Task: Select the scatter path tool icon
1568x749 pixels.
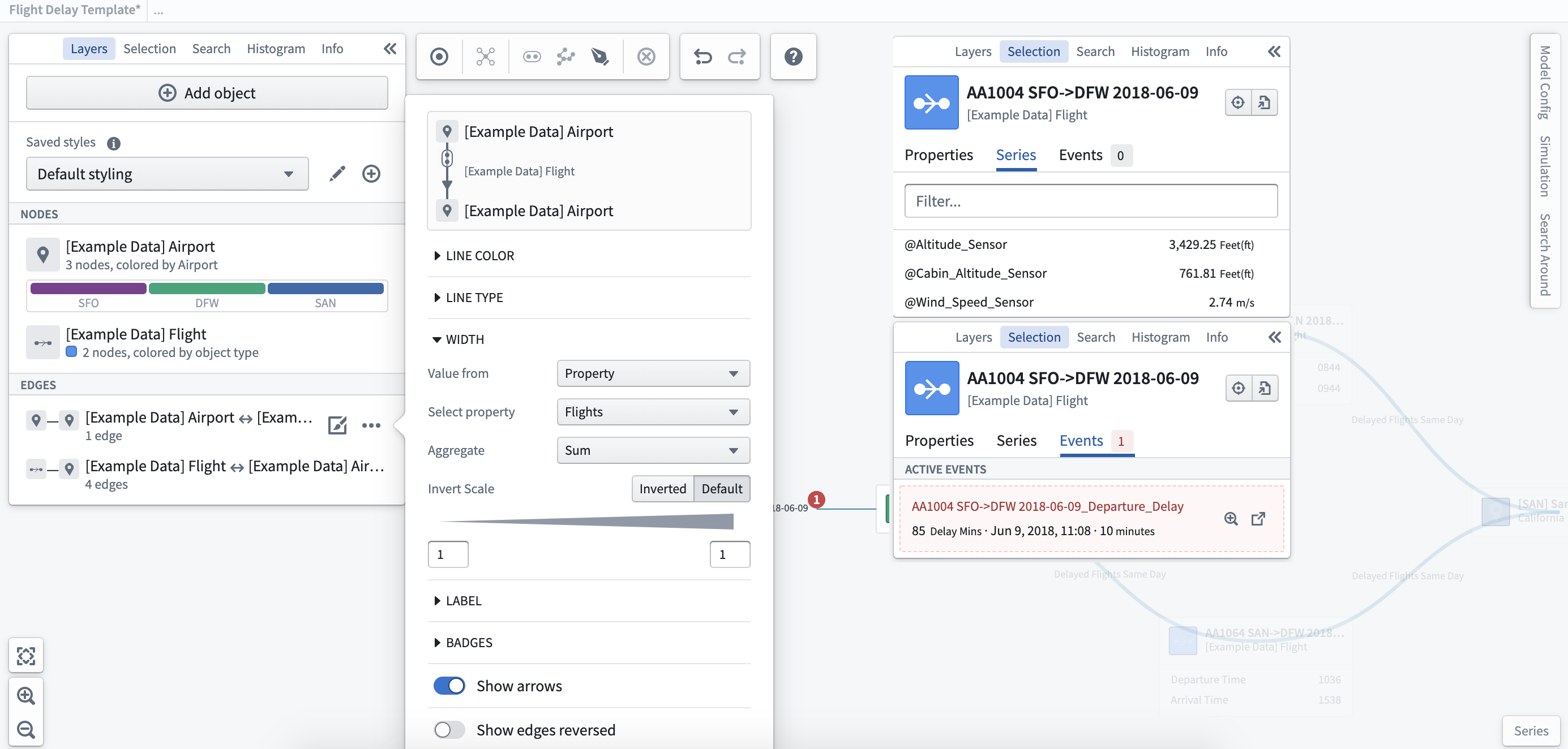Action: (565, 57)
